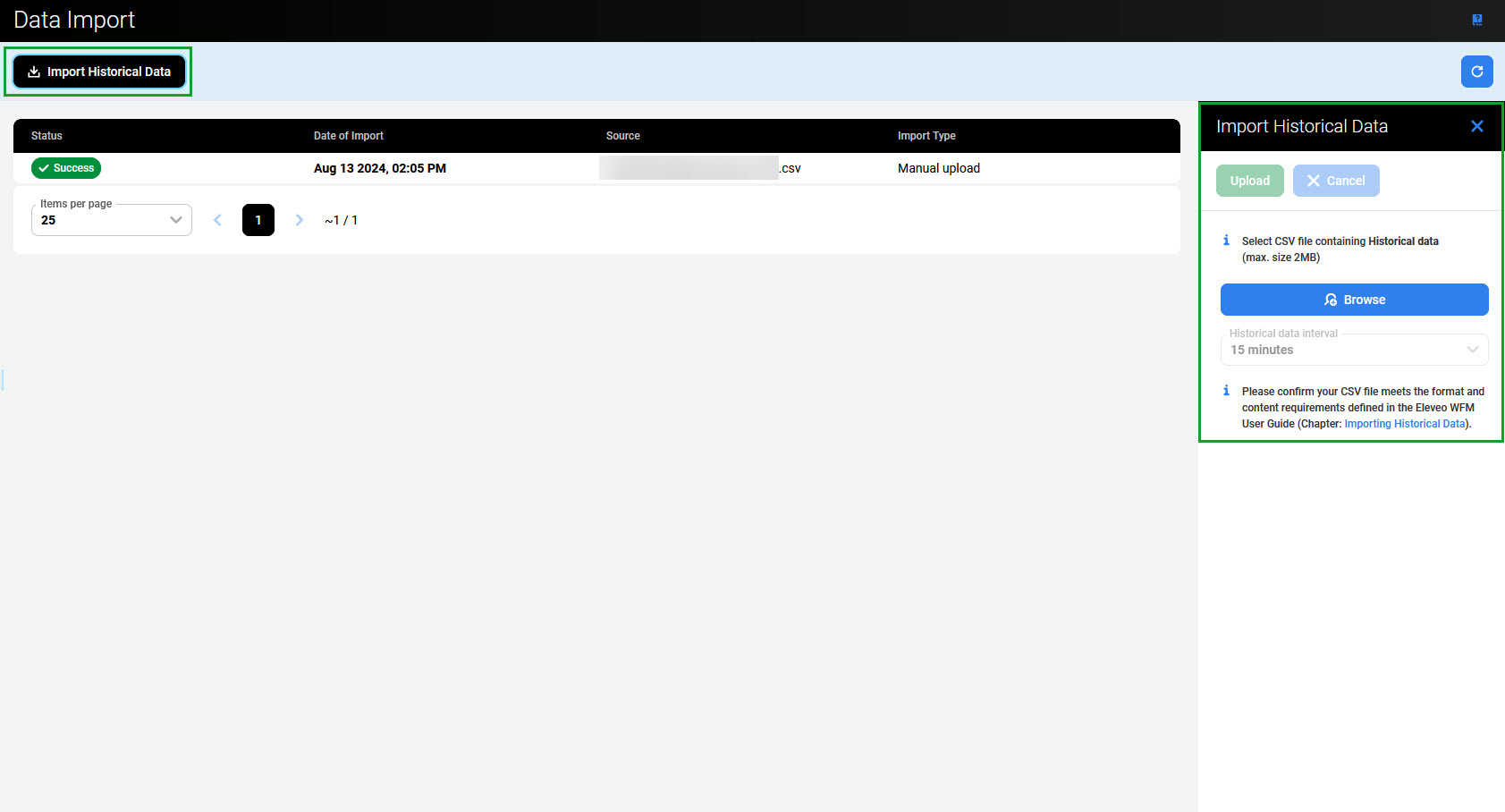1505x812 pixels.
Task: Open the help icon in header
Action: point(1476,20)
